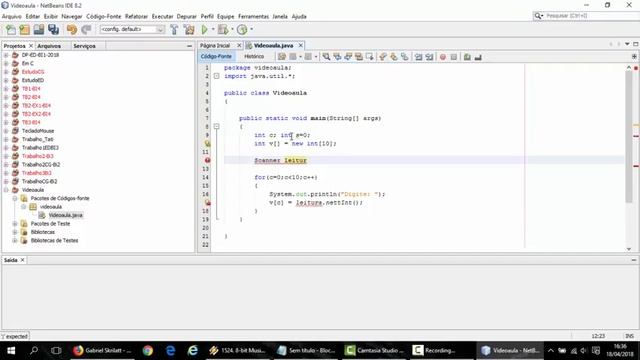Select the Histórico view button
The height and width of the screenshot is (360, 640).
(x=254, y=56)
